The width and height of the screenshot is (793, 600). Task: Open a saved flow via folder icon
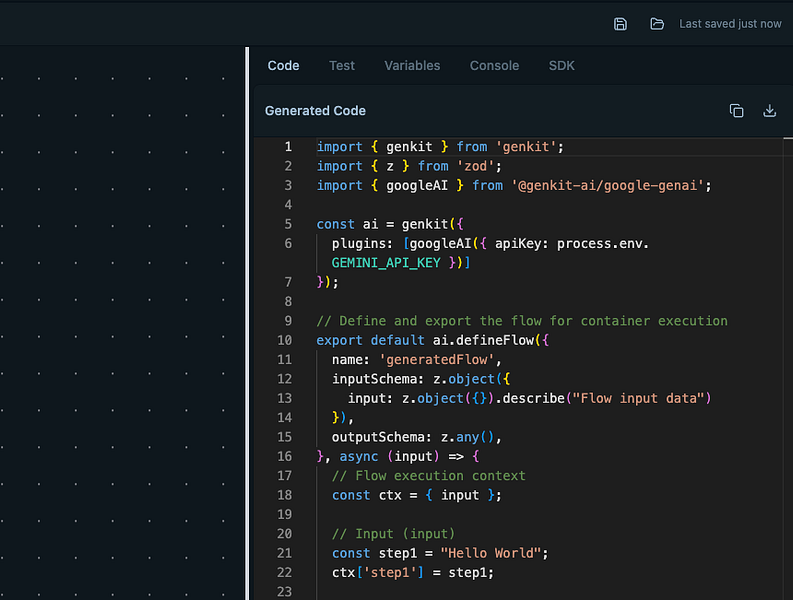656,24
